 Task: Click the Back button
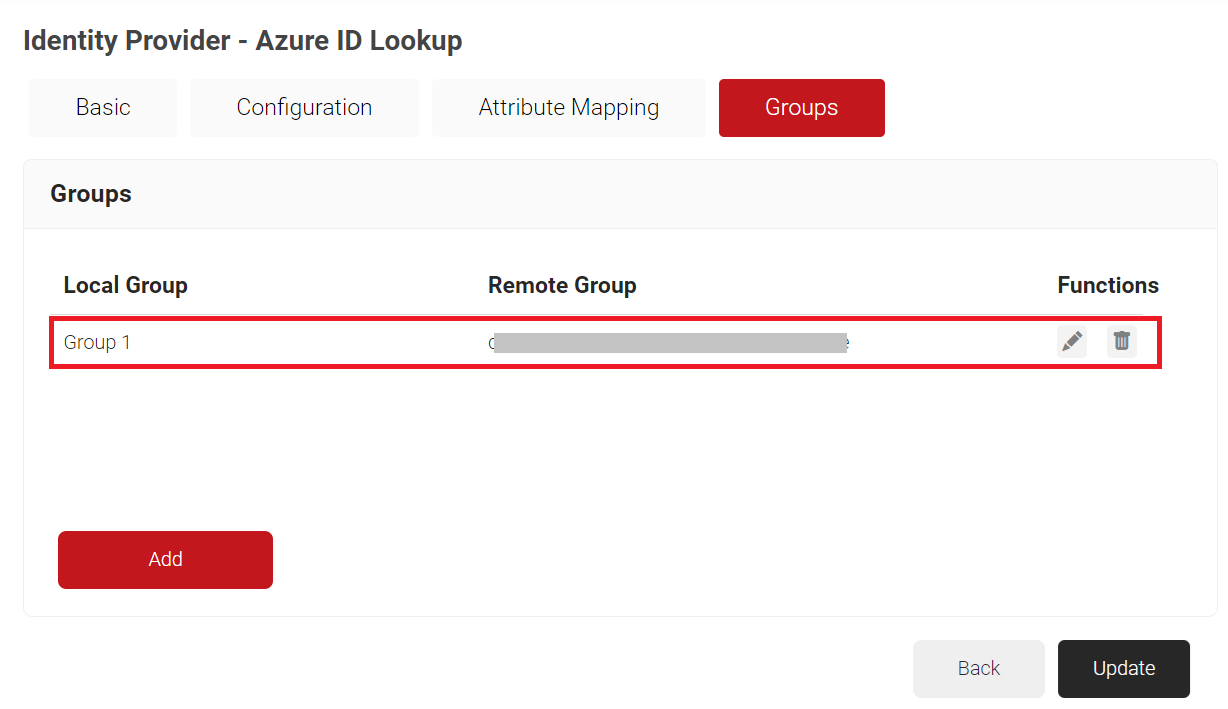click(978, 668)
